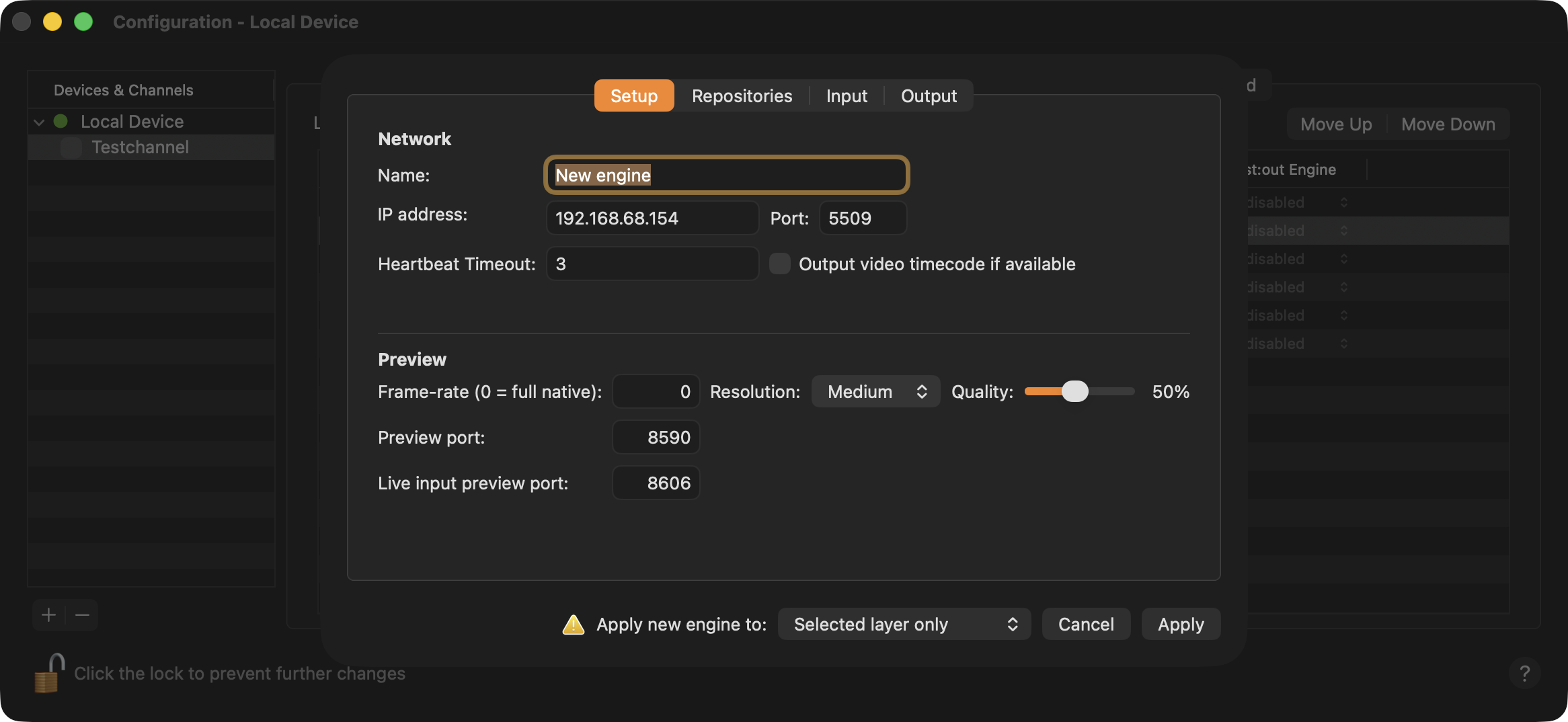Switch to the Repositories tab
The width and height of the screenshot is (1568, 722).
click(742, 96)
